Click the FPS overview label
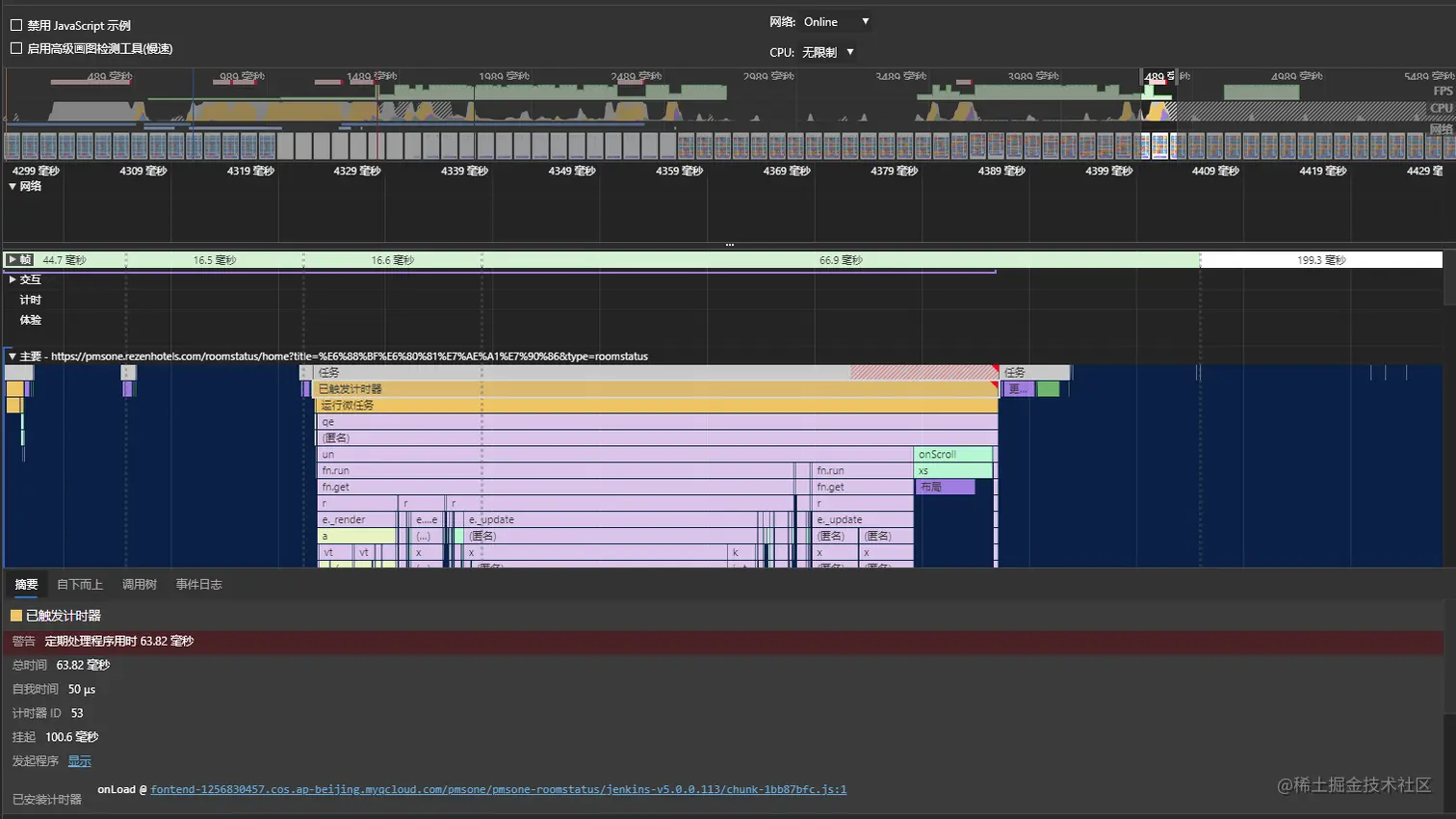Image resolution: width=1456 pixels, height=819 pixels. pyautogui.click(x=1443, y=91)
